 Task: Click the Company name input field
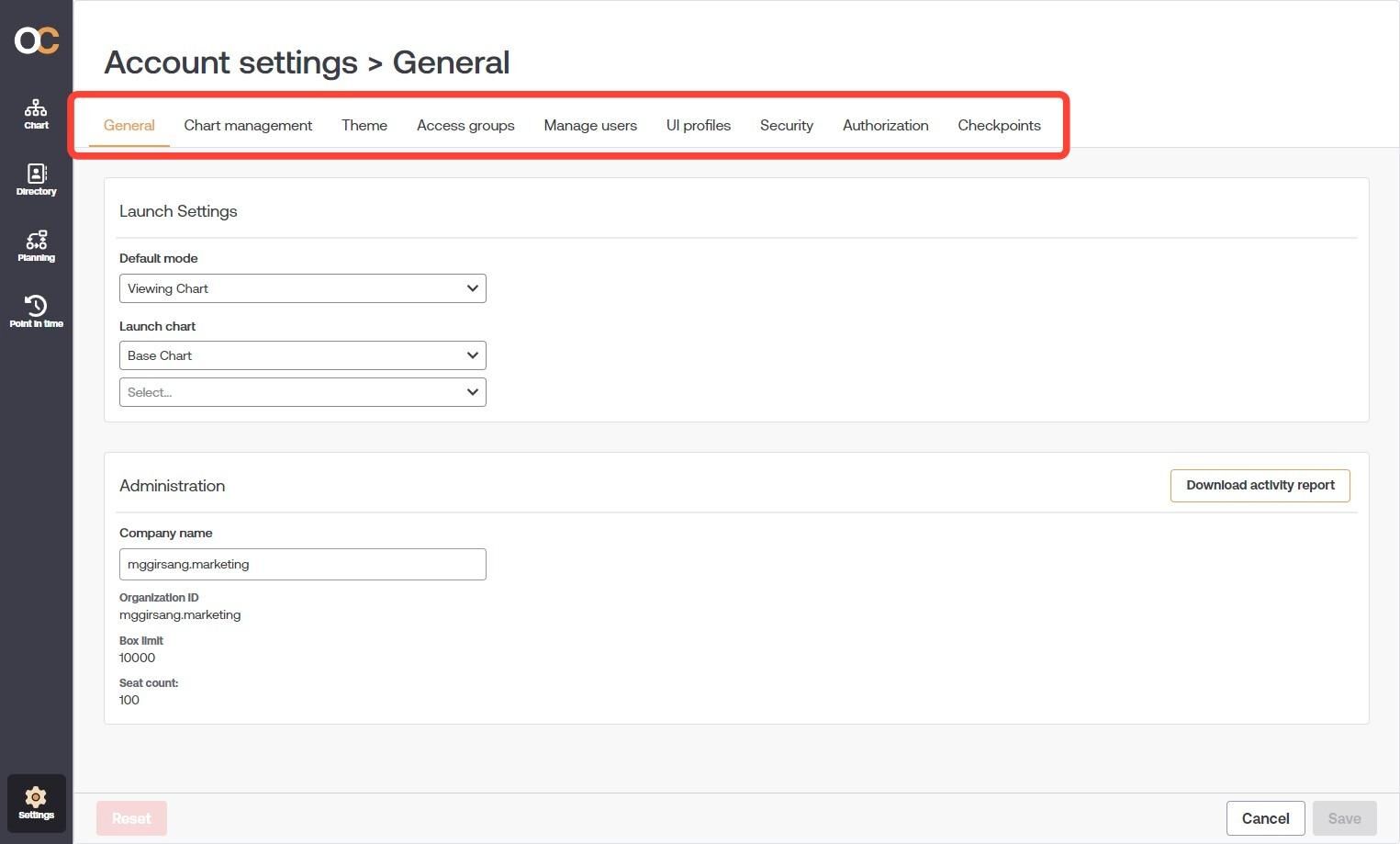pos(303,565)
